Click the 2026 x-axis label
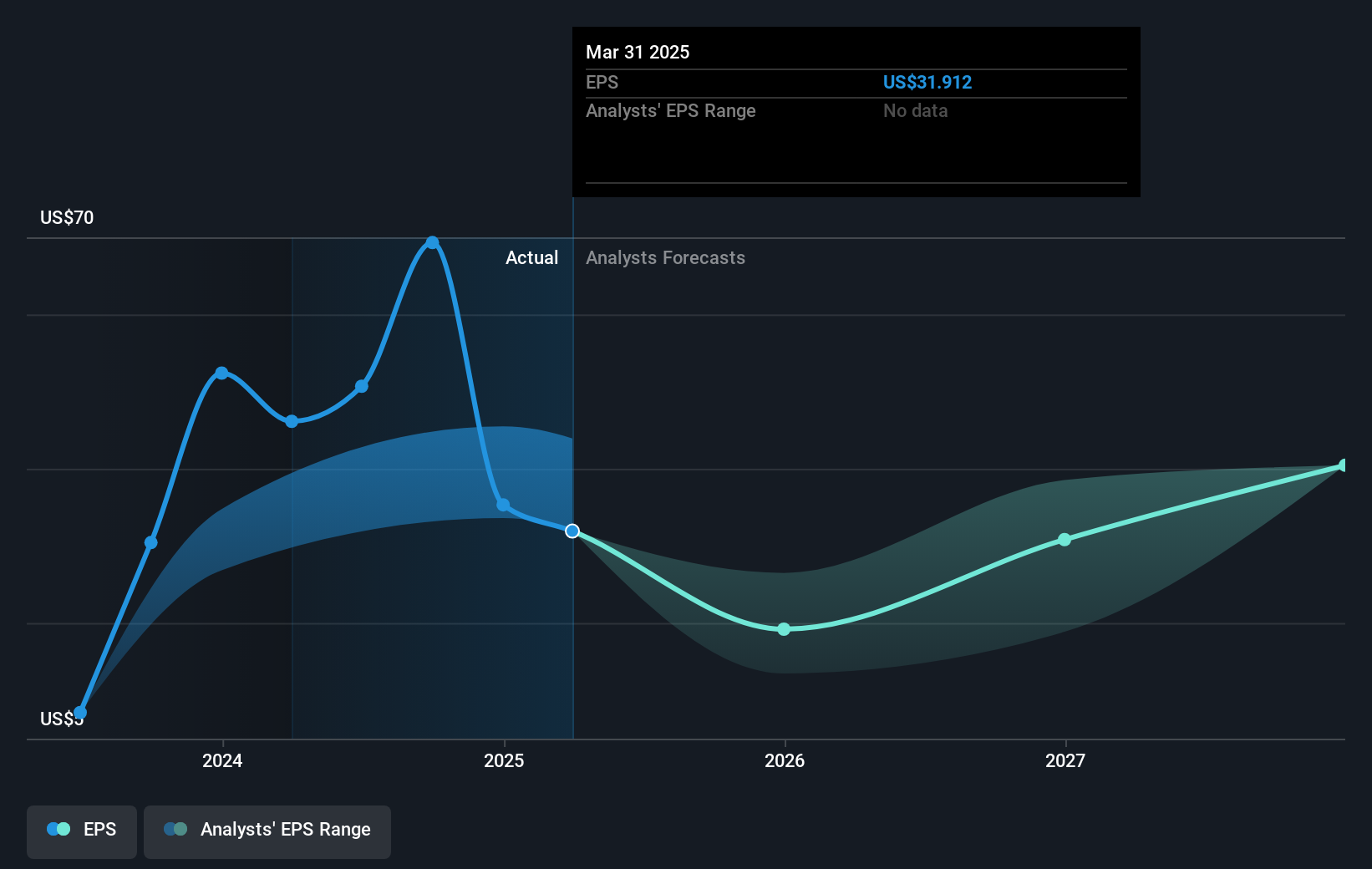1372x869 pixels. point(785,760)
